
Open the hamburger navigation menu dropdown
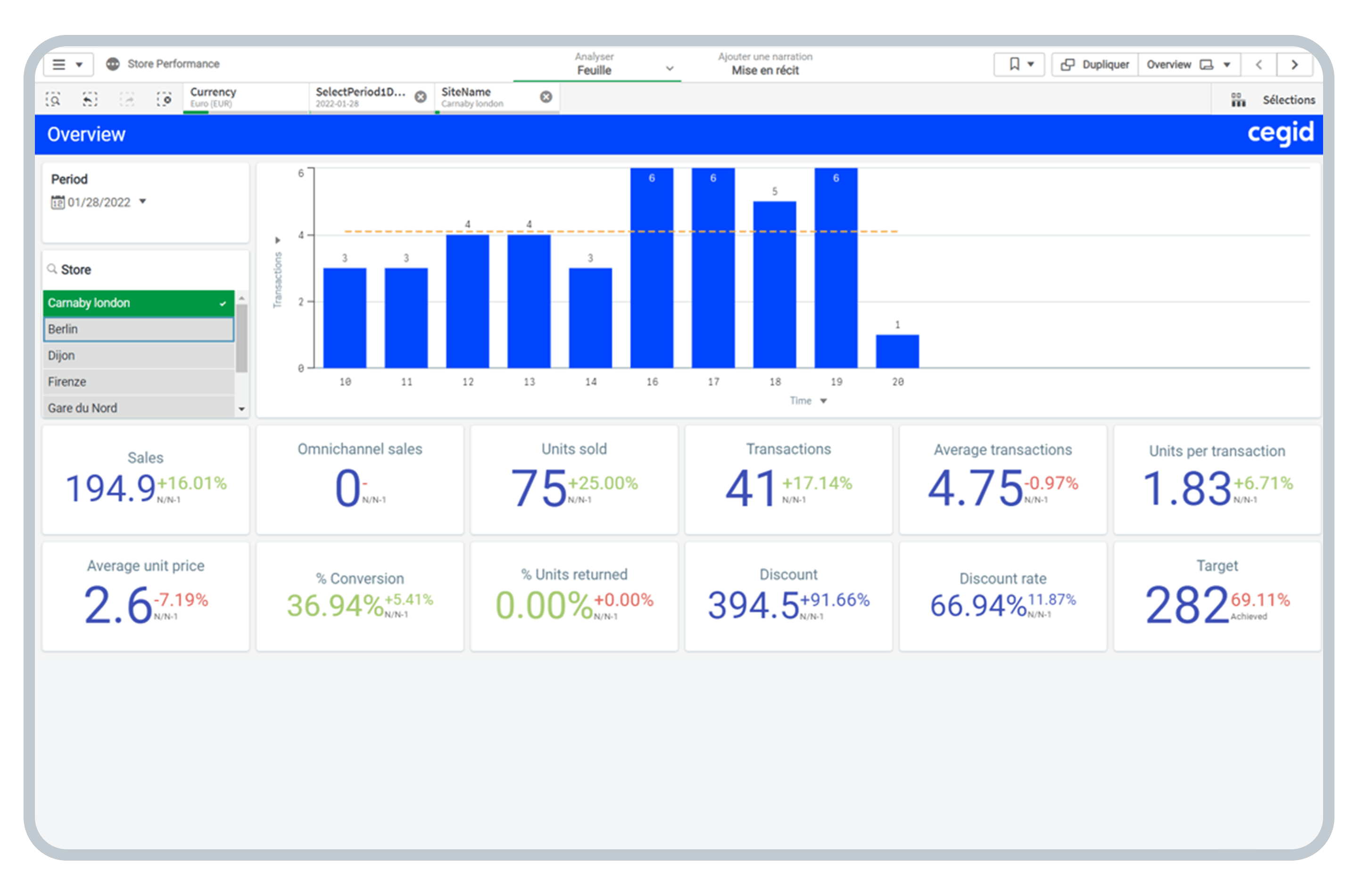67,64
